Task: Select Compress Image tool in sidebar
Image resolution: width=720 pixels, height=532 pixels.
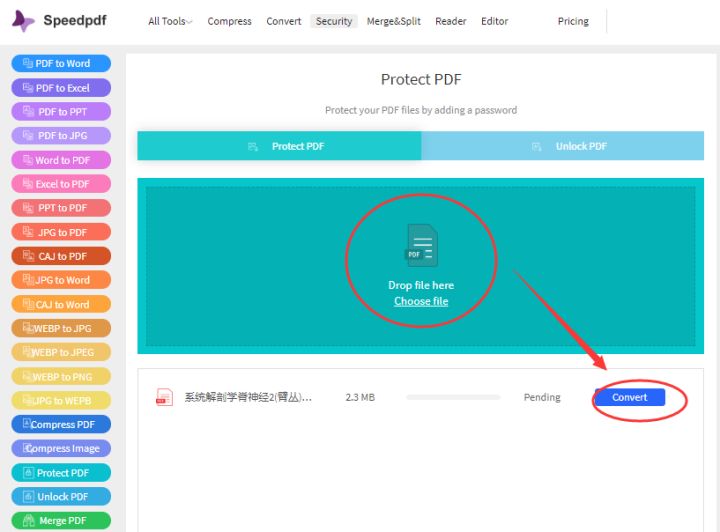Action: click(61, 448)
